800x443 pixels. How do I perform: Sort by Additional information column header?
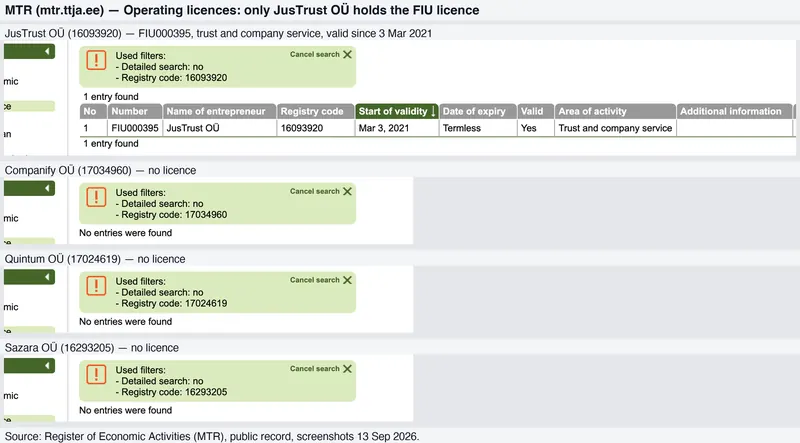click(x=734, y=111)
